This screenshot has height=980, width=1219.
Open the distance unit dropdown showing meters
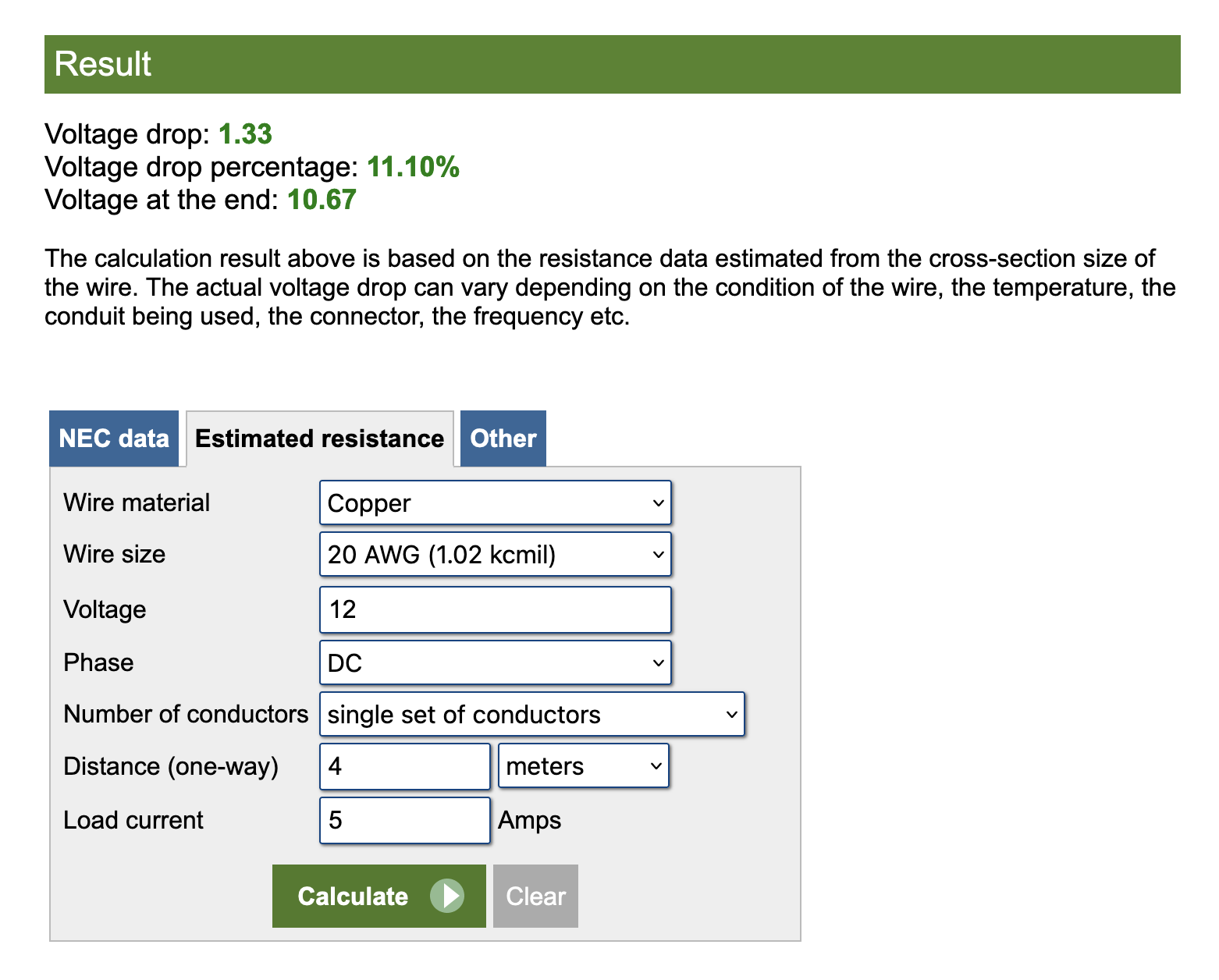point(584,766)
